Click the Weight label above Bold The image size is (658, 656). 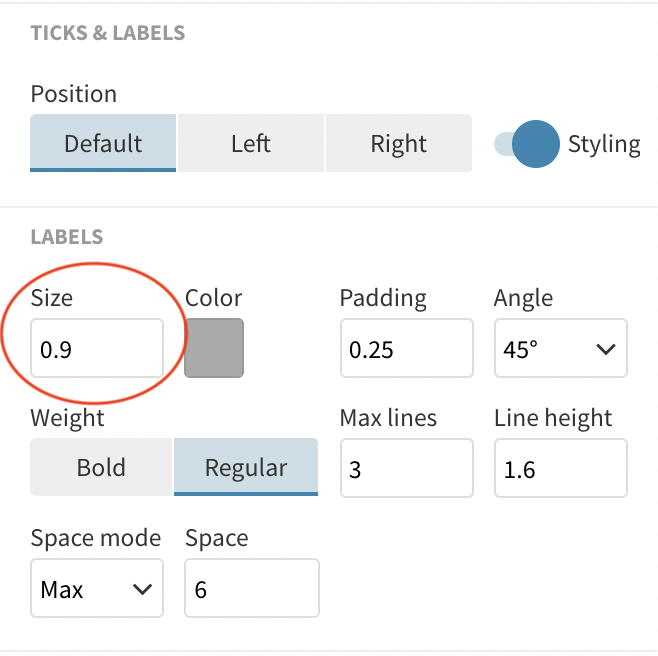(x=67, y=417)
